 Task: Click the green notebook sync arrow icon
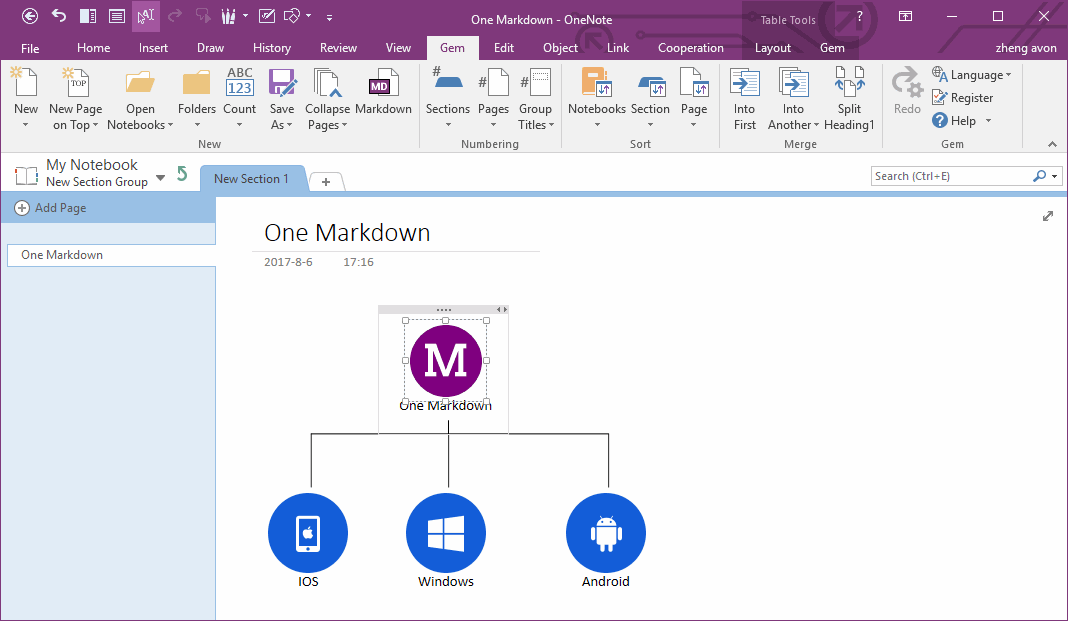[182, 174]
